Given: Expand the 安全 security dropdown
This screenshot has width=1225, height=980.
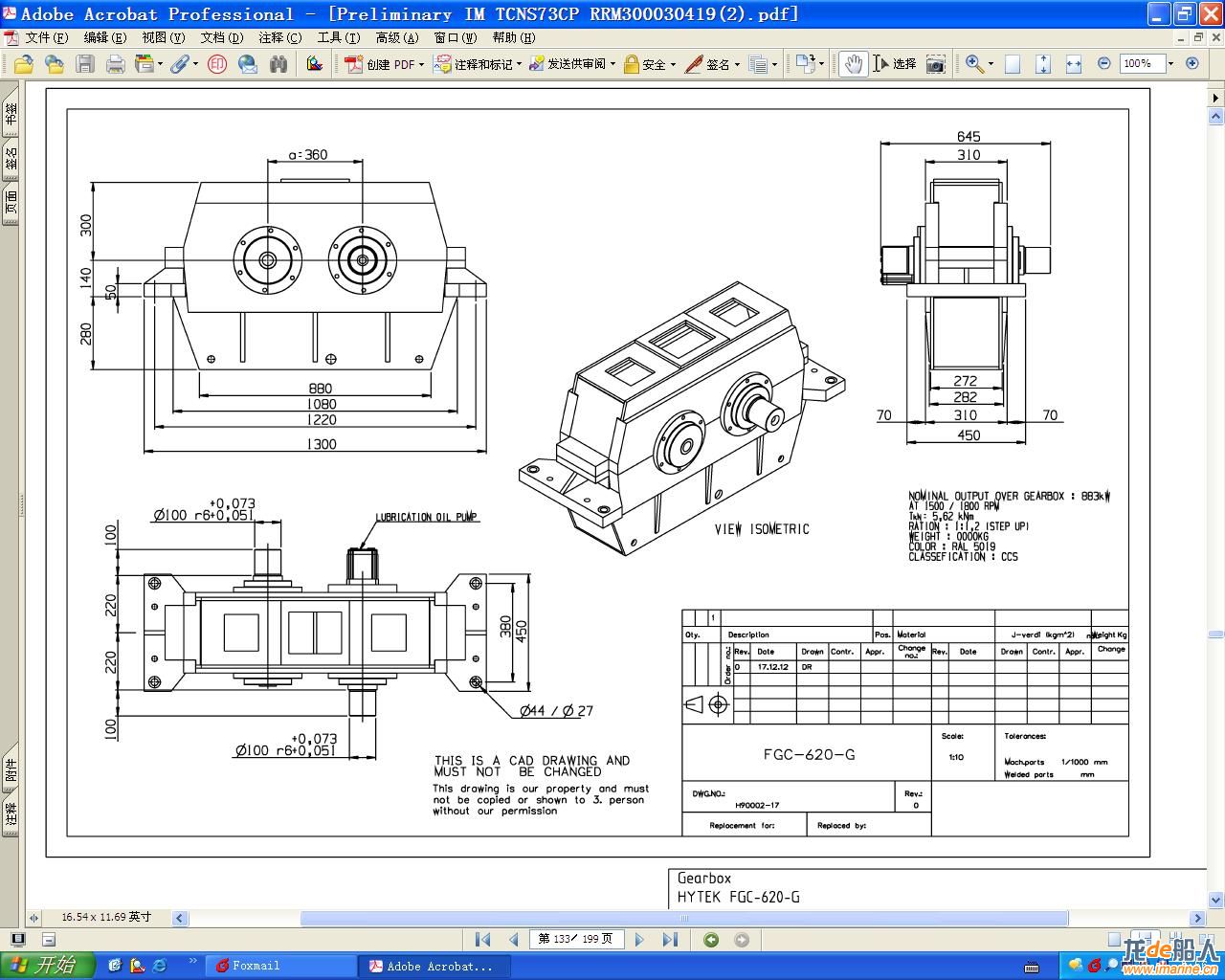Looking at the screenshot, I should [x=673, y=64].
